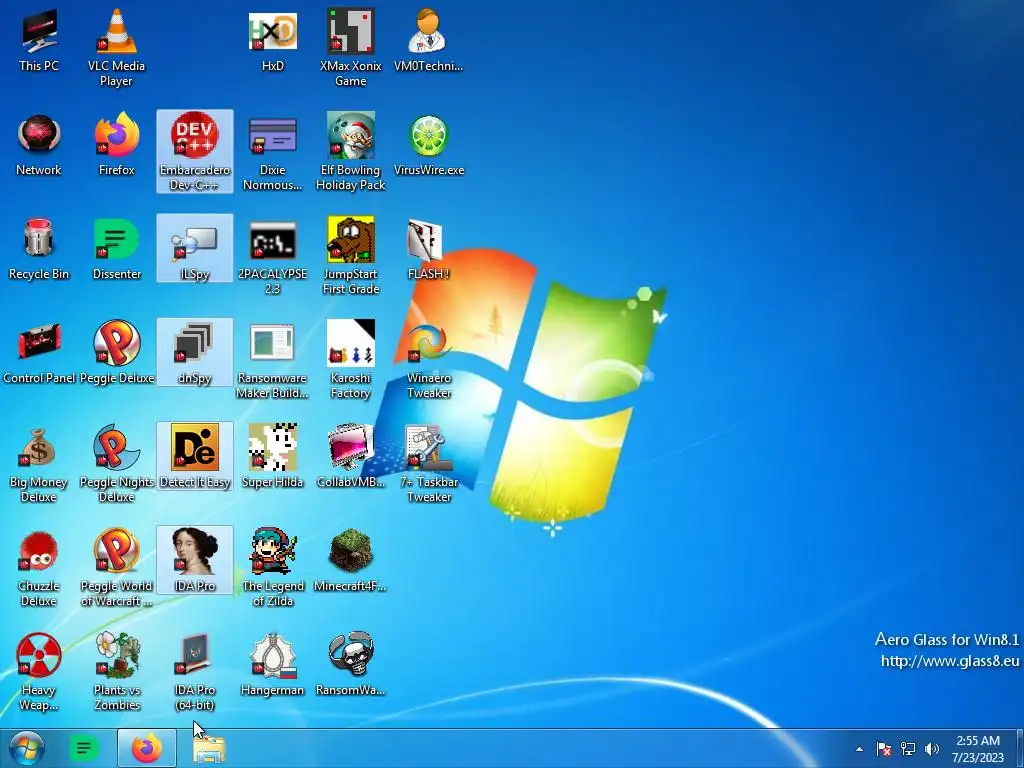Viewport: 1024px width, 768px height.
Task: Open File Explorer from the taskbar
Action: click(x=209, y=748)
